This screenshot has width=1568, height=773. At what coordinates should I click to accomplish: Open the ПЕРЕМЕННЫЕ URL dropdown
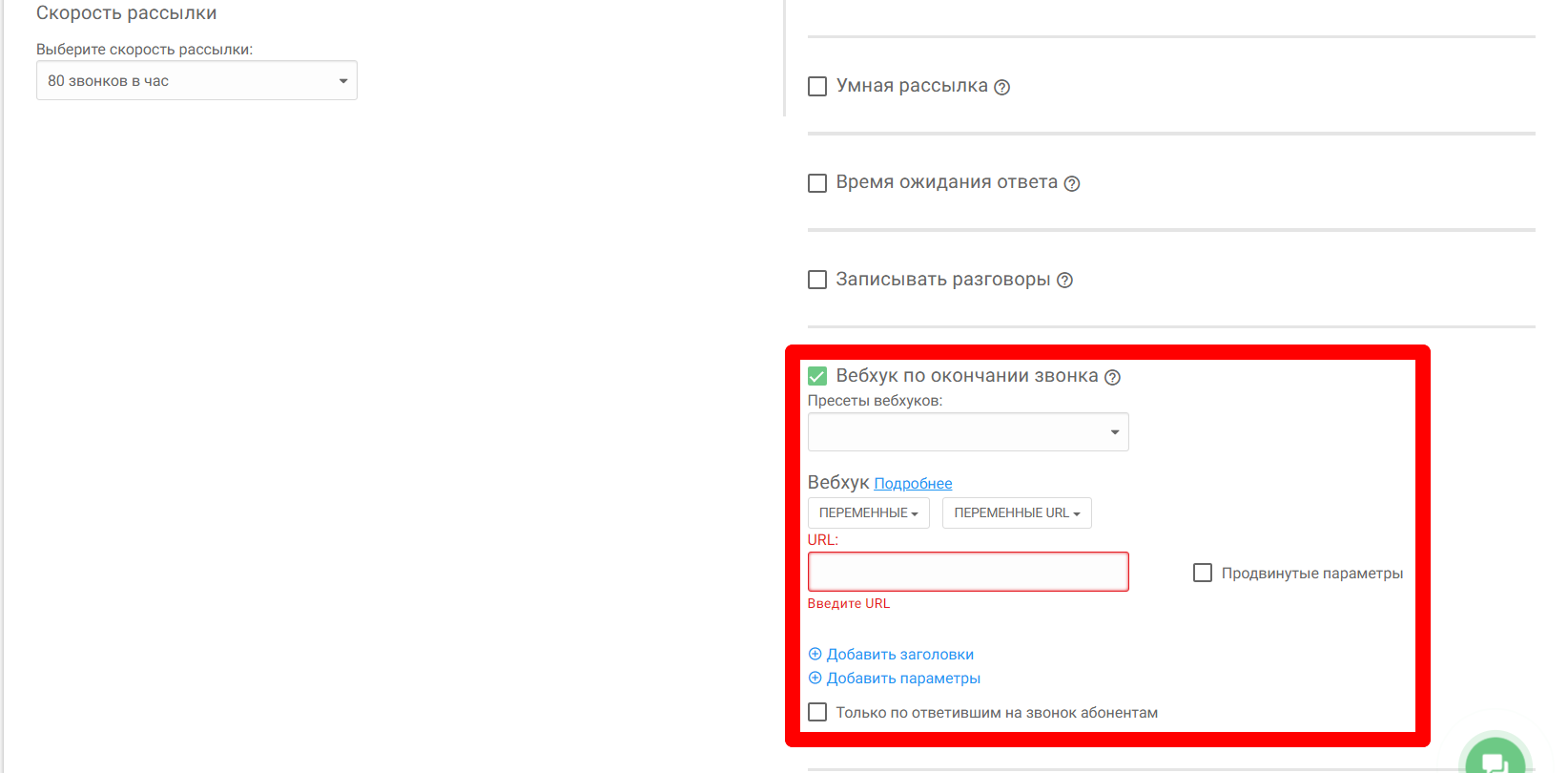1017,513
